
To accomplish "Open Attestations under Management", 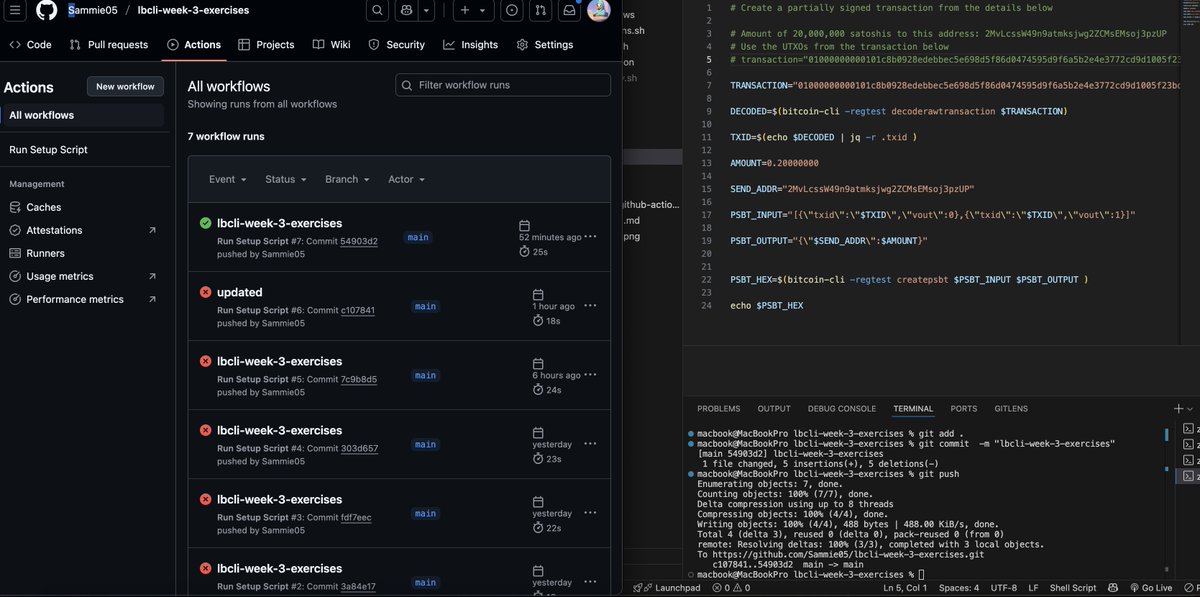I will [83, 230].
